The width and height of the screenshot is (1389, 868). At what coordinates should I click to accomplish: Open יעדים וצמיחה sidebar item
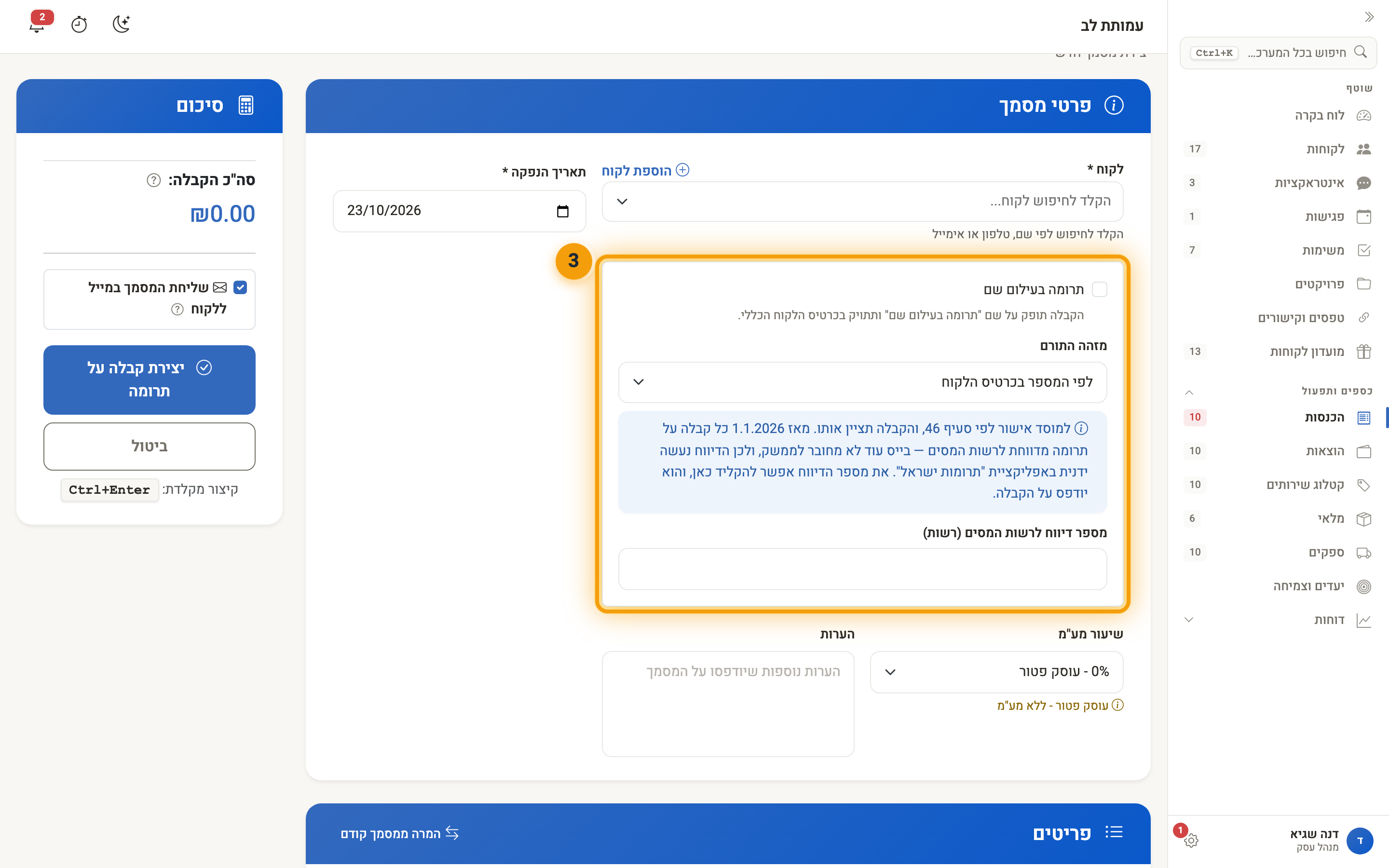[x=1278, y=586]
